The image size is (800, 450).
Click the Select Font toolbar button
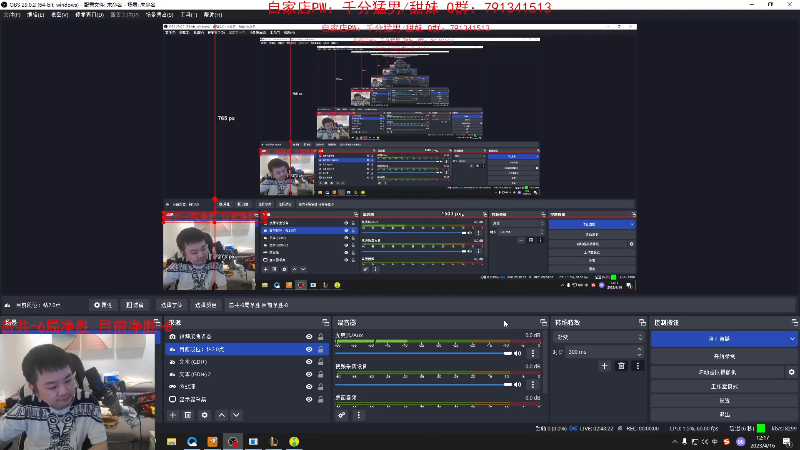pyautogui.click(x=171, y=305)
